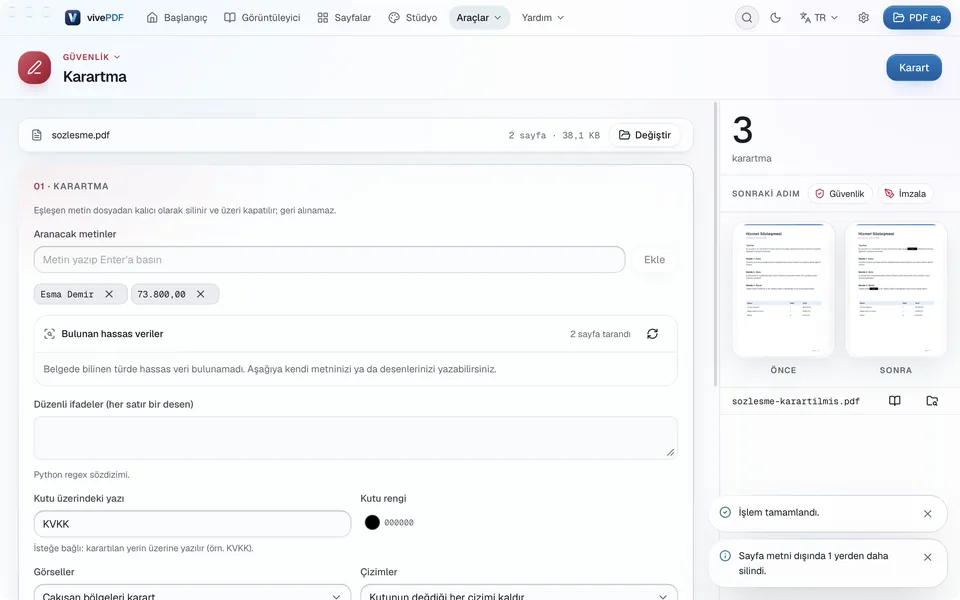Expand the Yardım menu
The width and height of the screenshot is (960, 600).
click(x=542, y=18)
